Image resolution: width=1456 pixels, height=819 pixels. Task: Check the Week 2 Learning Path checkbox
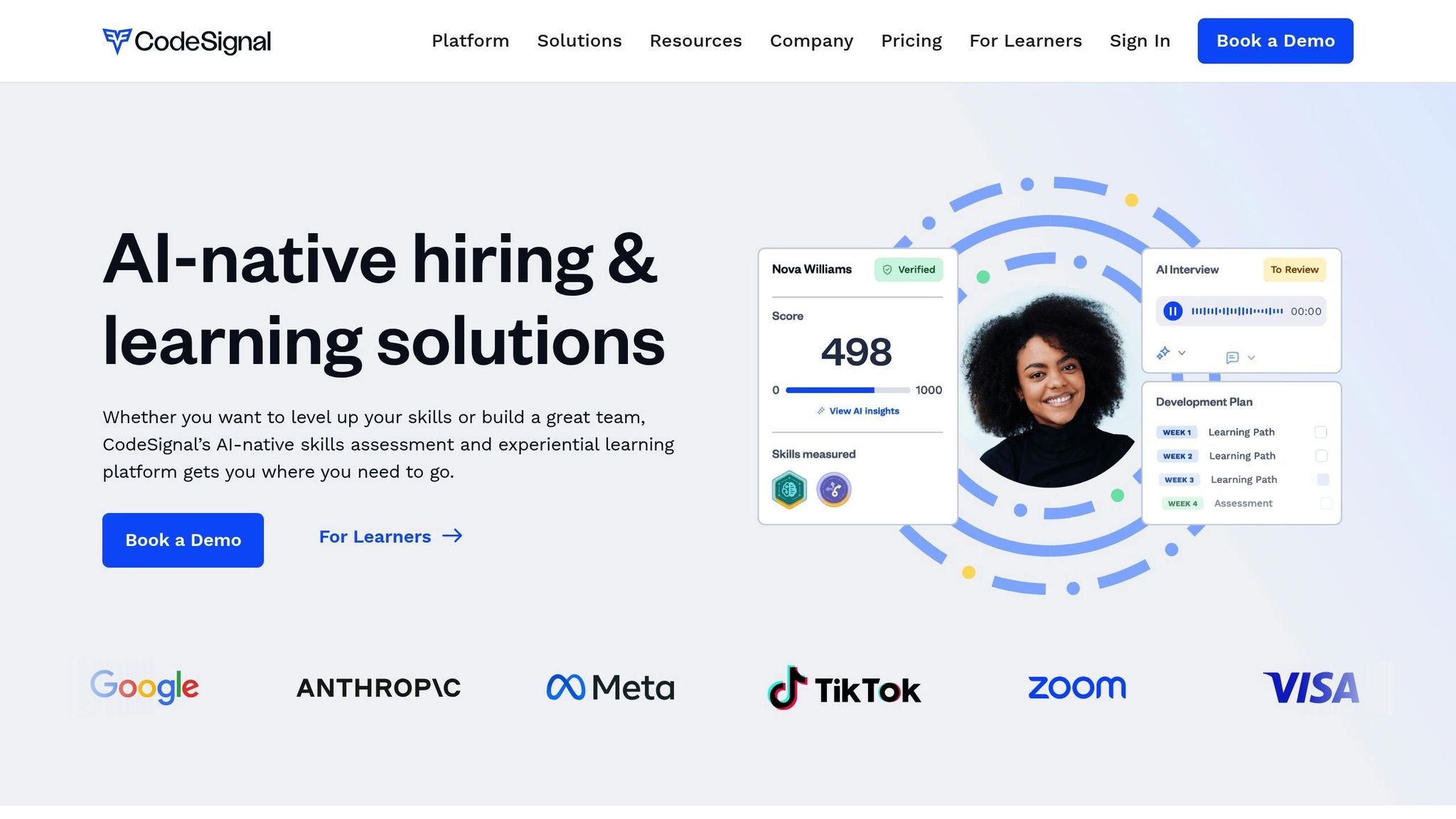[1322, 456]
